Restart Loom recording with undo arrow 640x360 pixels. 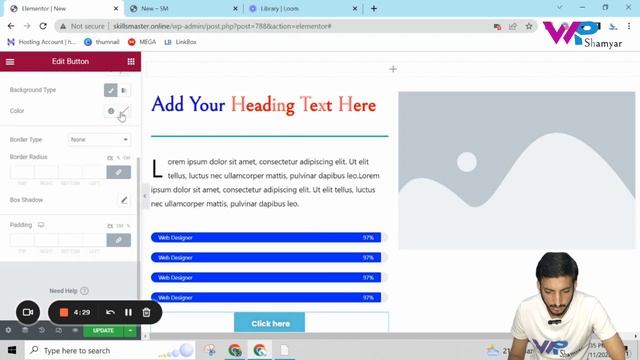click(x=110, y=312)
